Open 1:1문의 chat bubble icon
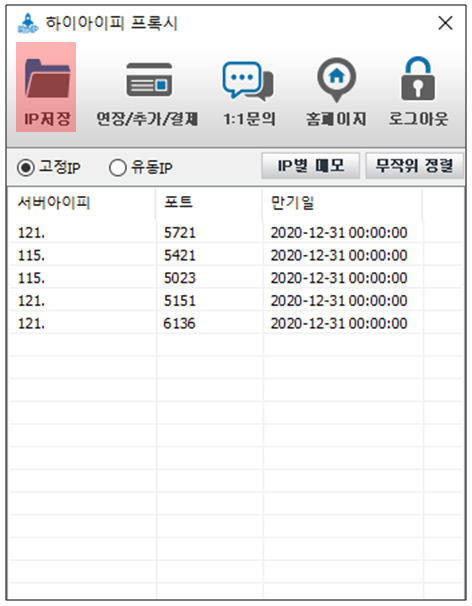 248,81
